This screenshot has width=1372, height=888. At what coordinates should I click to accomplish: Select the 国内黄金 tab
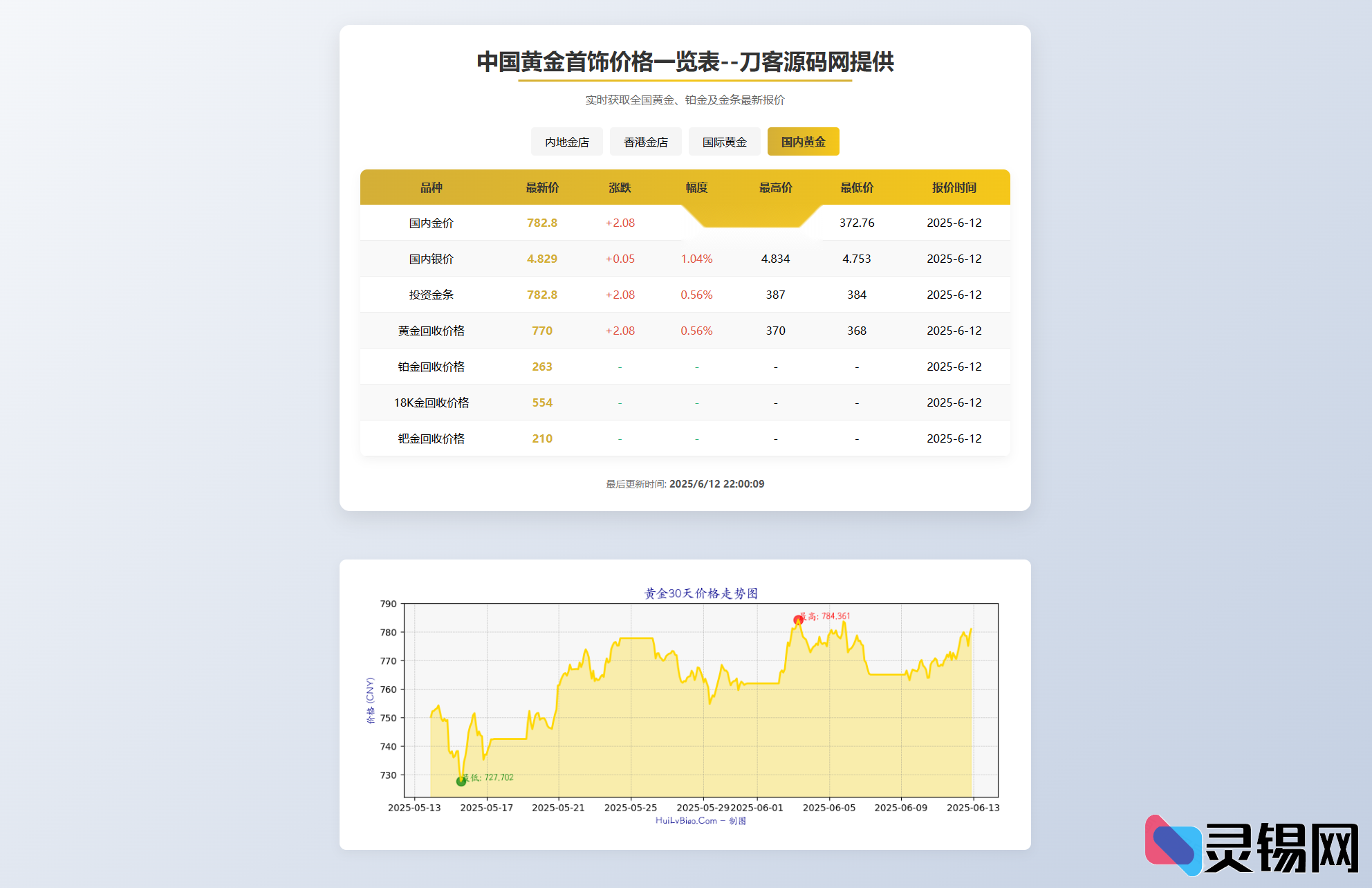tap(803, 141)
